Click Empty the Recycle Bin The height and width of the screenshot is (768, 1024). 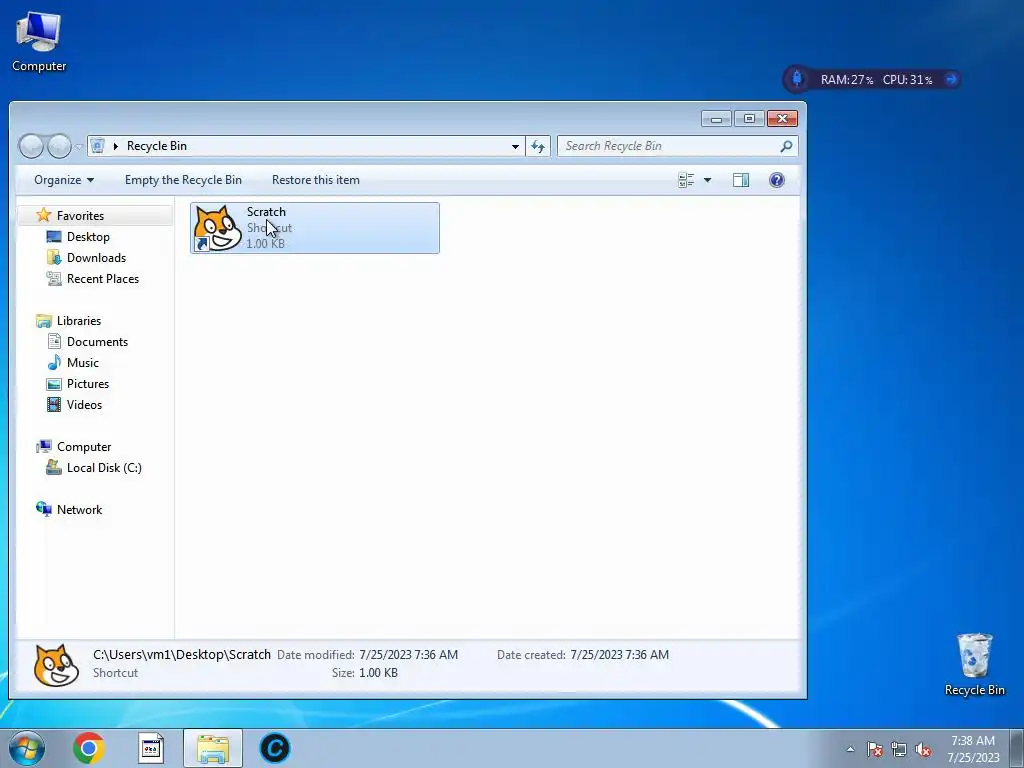(184, 180)
